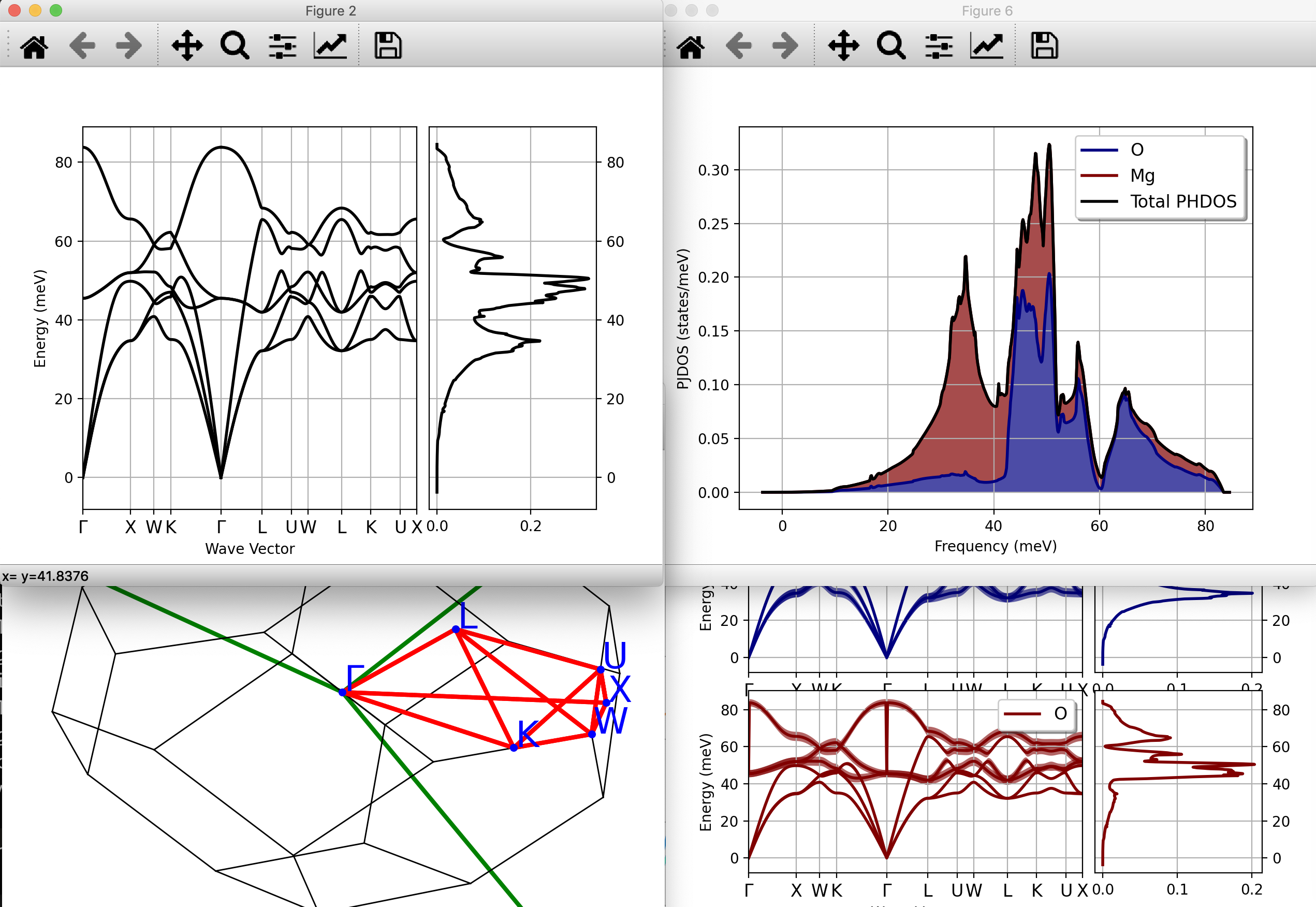Select Pan tool in Figure 2 toolbar

(x=187, y=46)
